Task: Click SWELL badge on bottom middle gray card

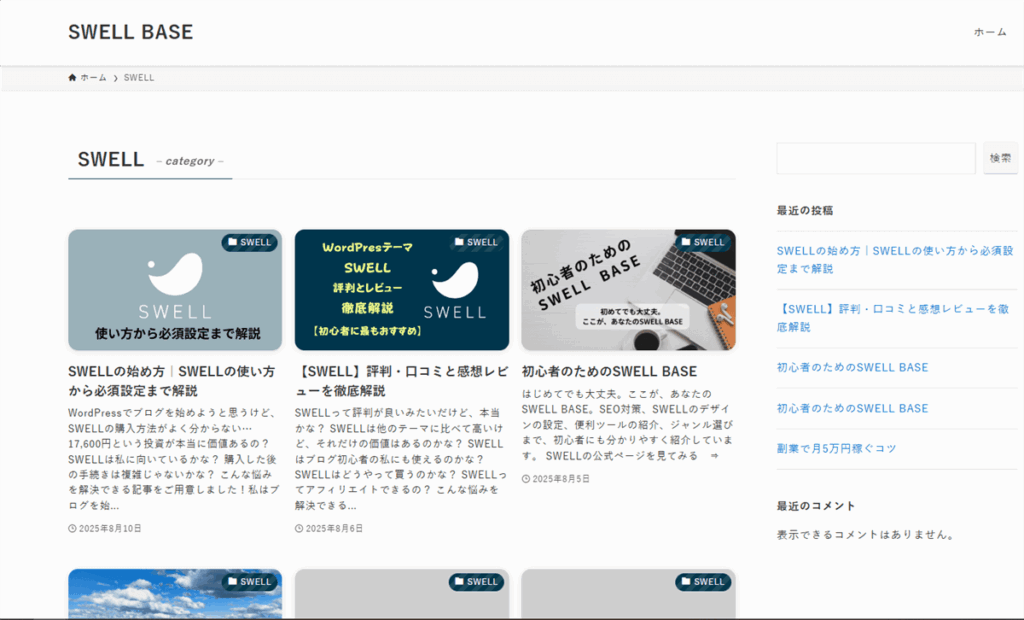Action: coord(476,582)
